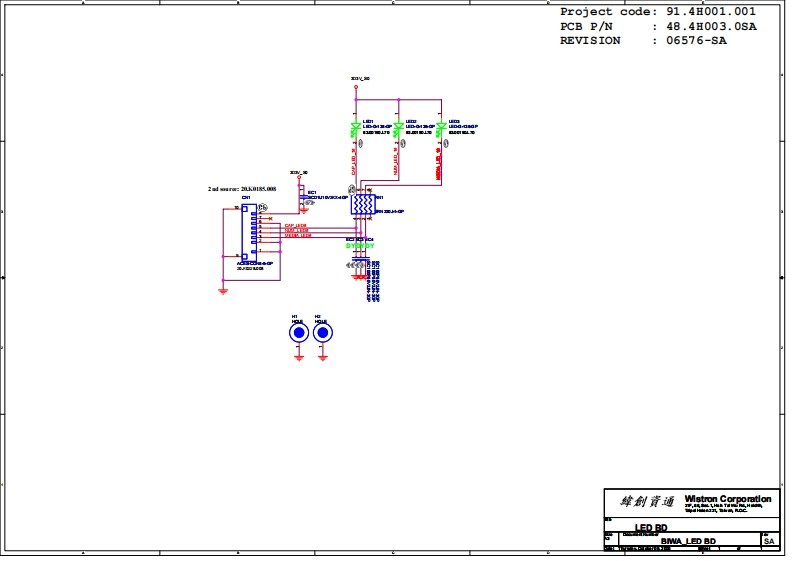
Task: Click 'PCB P/N : 48.4H003.0SA' text
Action: [x=658, y=26]
